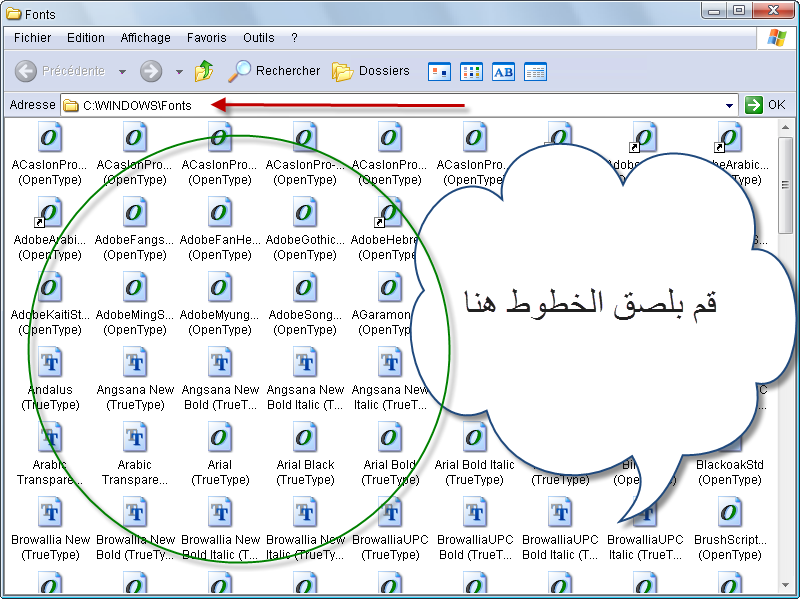Select BrowalliaUPC Bold Italic font
Image resolution: width=800 pixels, height=599 pixels.
pos(560,528)
